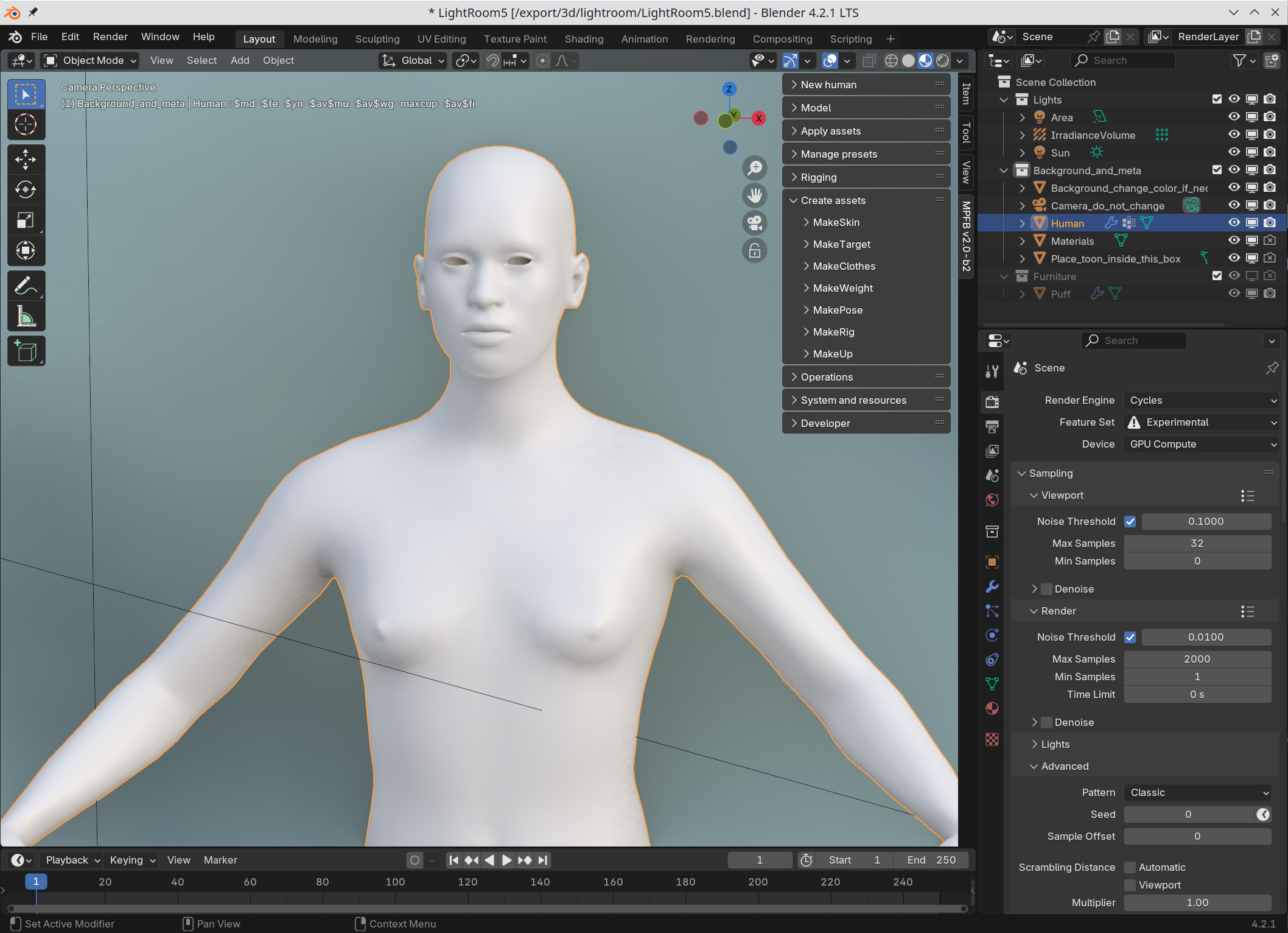The image size is (1288, 933).
Task: Open the Playback popover button
Action: pyautogui.click(x=73, y=860)
